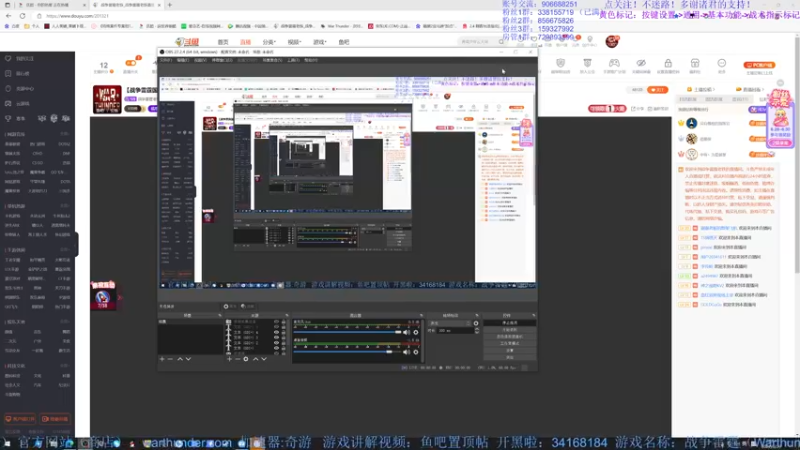The image size is (800, 450).
Task: Click the search magnifier in the Douyu header
Action: point(502,42)
